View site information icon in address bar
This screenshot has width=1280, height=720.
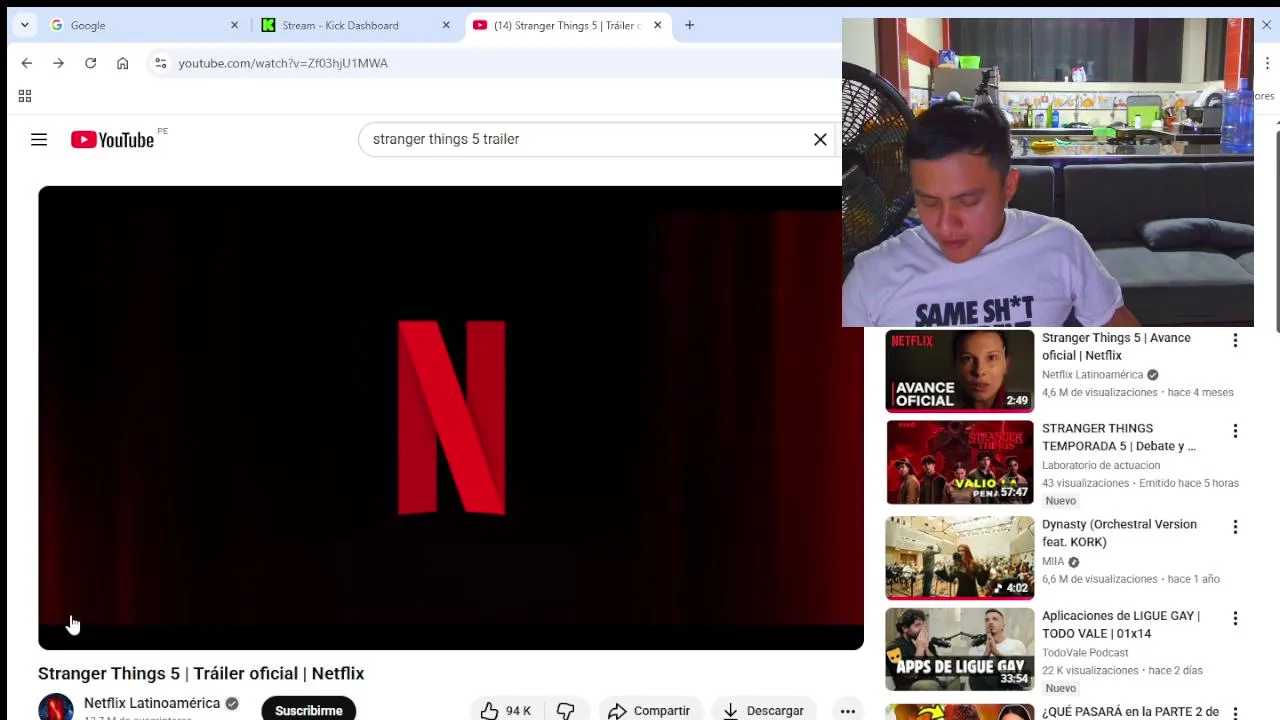tap(160, 63)
